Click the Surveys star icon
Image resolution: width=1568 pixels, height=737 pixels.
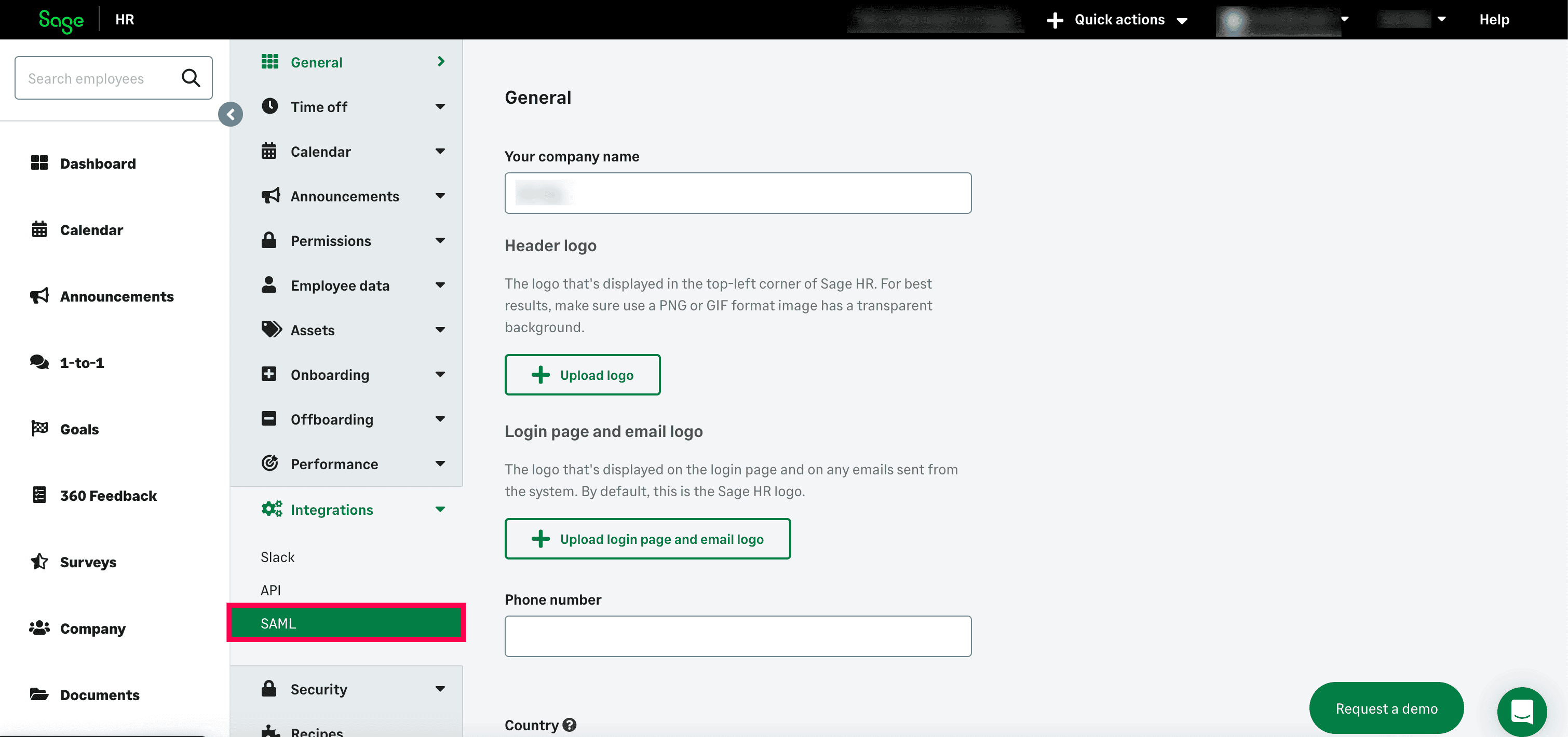tap(39, 561)
